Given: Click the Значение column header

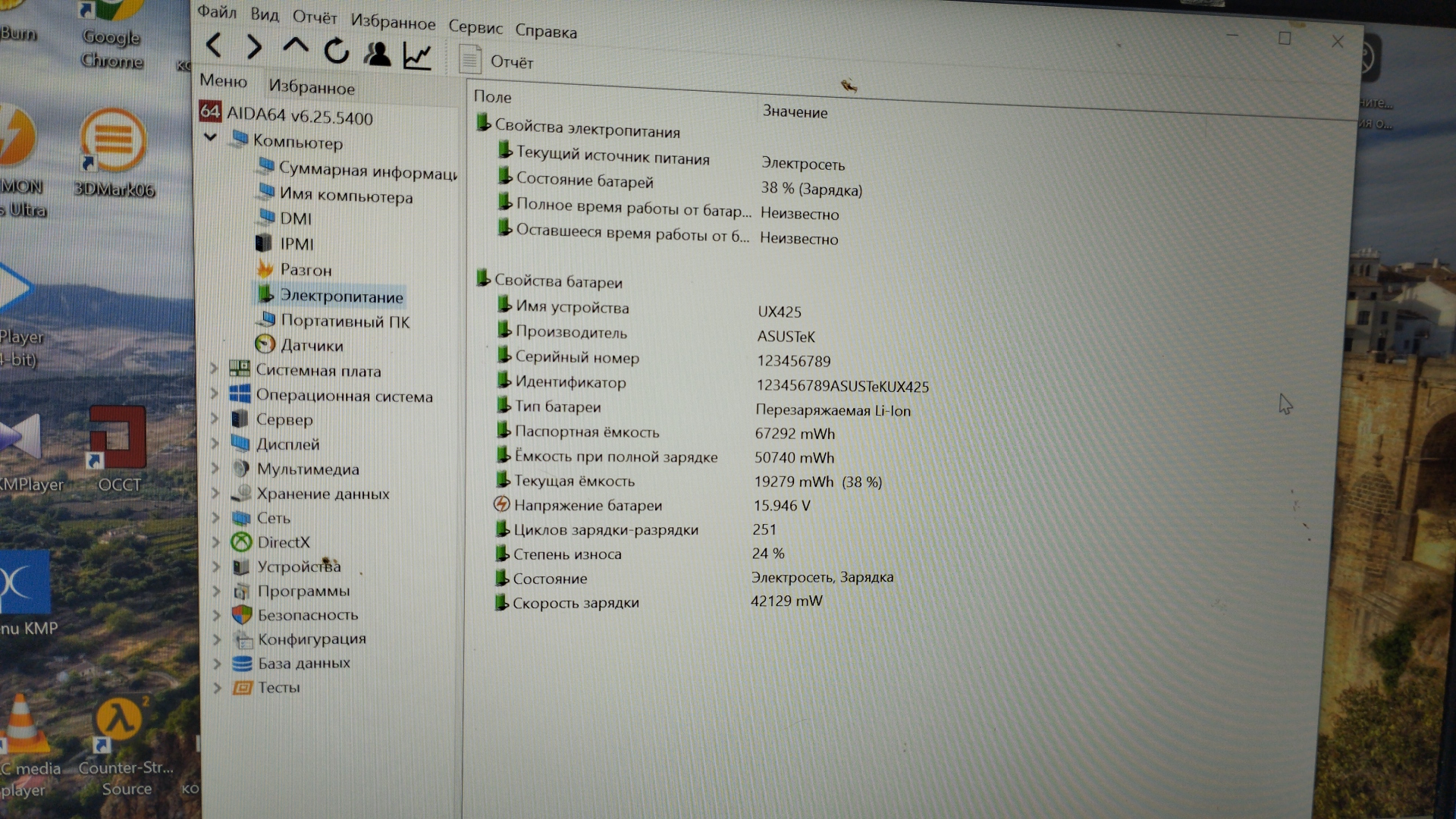Looking at the screenshot, I should [x=795, y=112].
